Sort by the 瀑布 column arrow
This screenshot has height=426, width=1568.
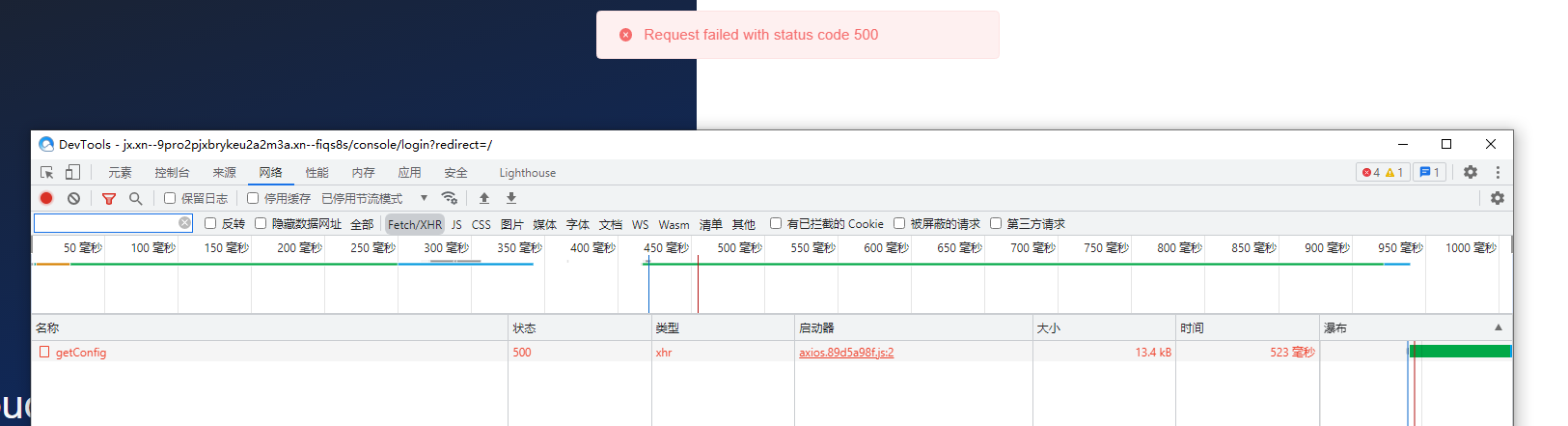point(1499,327)
